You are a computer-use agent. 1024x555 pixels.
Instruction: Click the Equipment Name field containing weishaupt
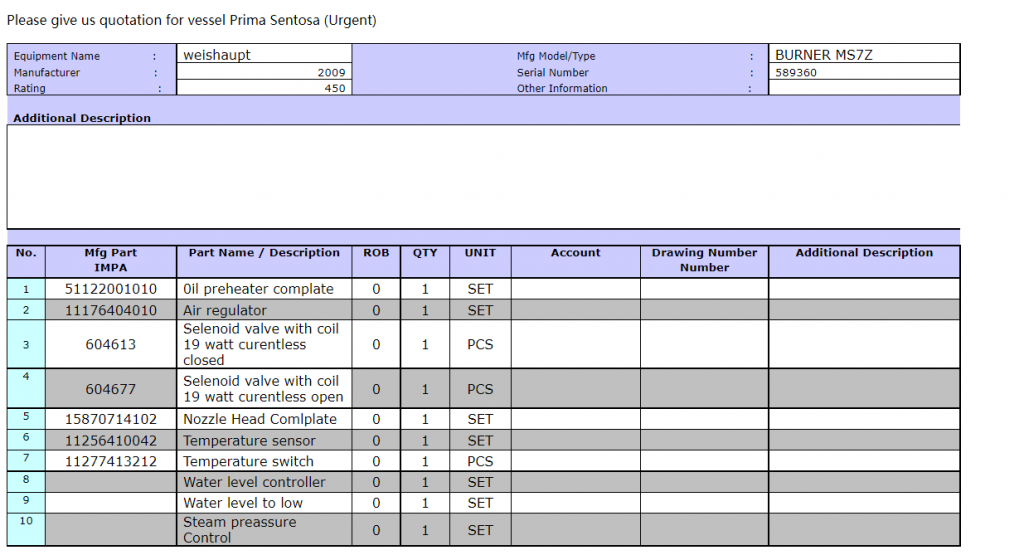pyautogui.click(x=264, y=56)
